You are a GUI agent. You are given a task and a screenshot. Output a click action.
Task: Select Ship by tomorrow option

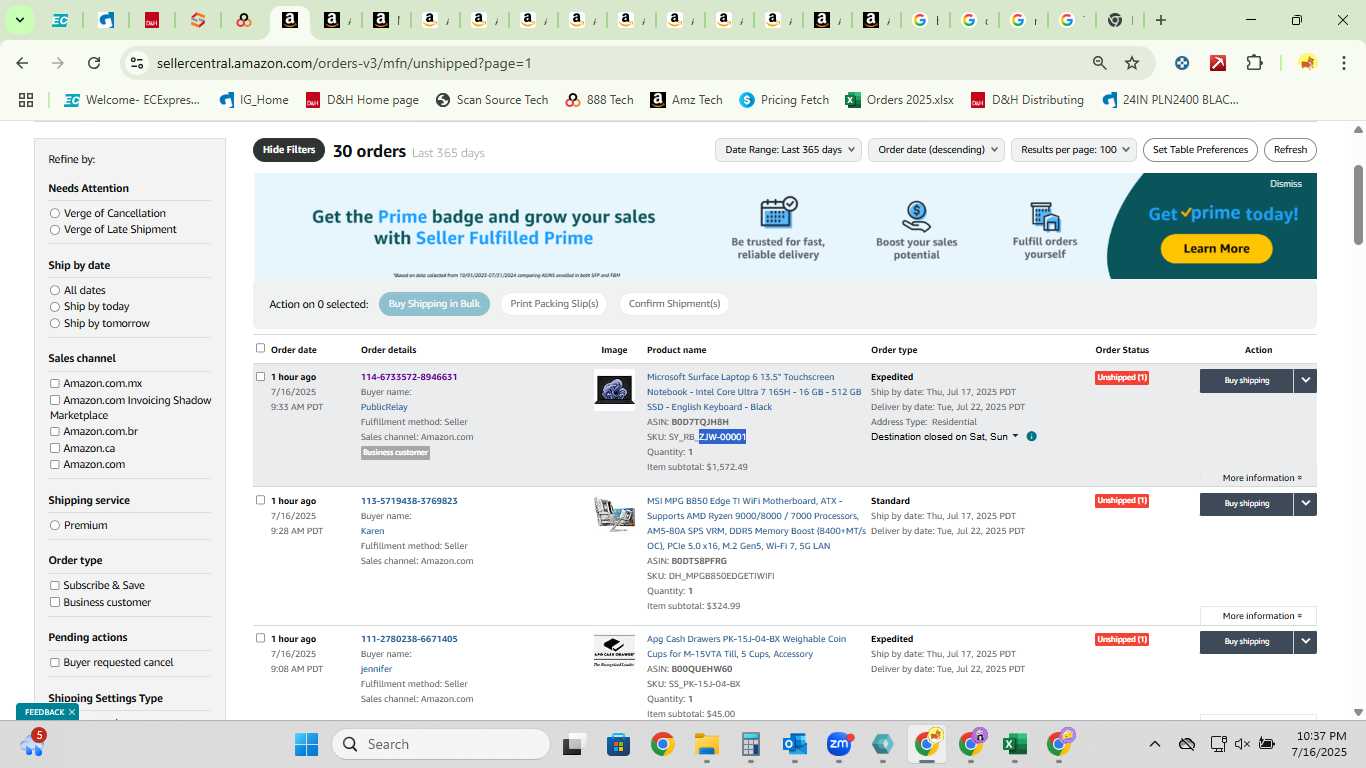click(x=55, y=323)
